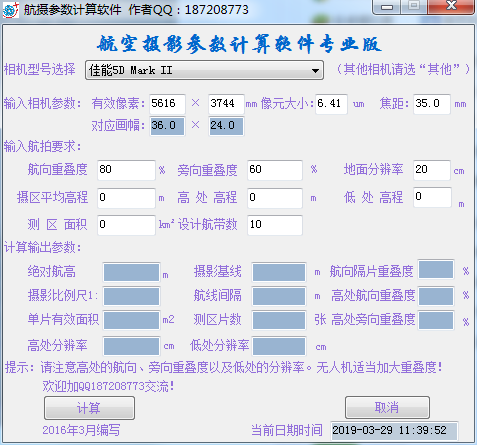This screenshot has height=445, width=477.
Task: Focus the low point elevation field
Action: [x=432, y=197]
